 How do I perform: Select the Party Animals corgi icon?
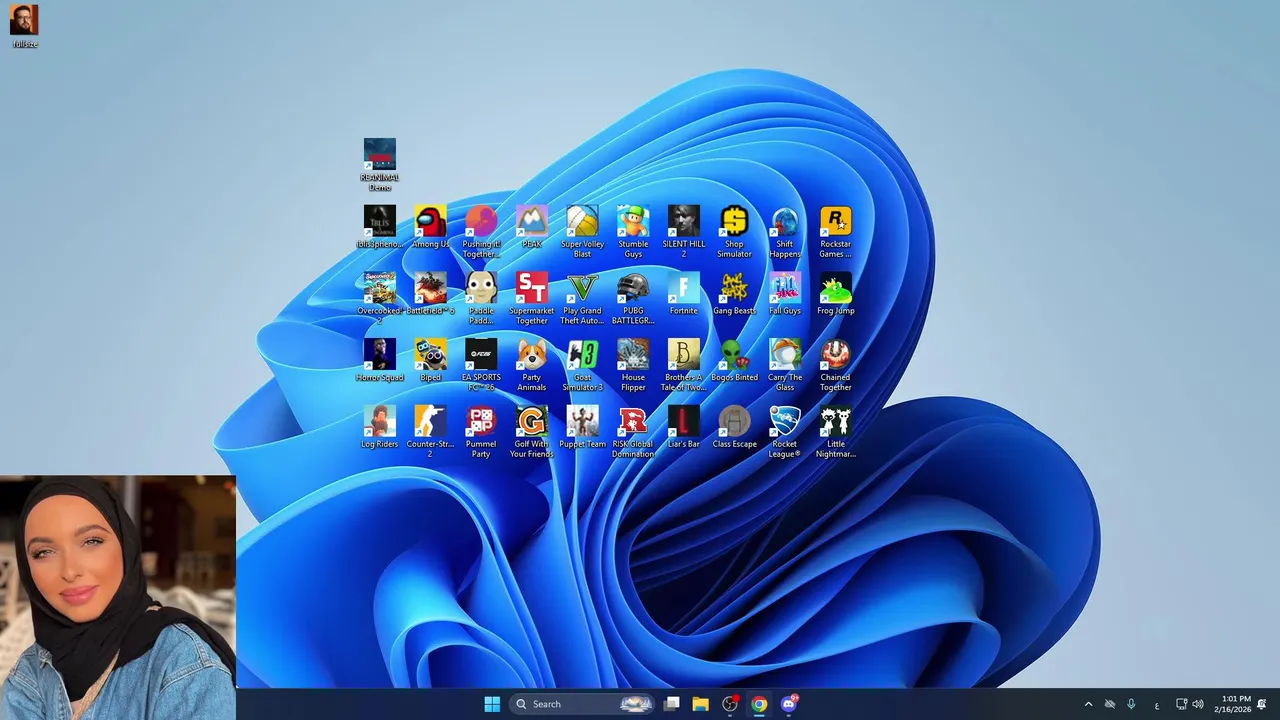pyautogui.click(x=532, y=365)
